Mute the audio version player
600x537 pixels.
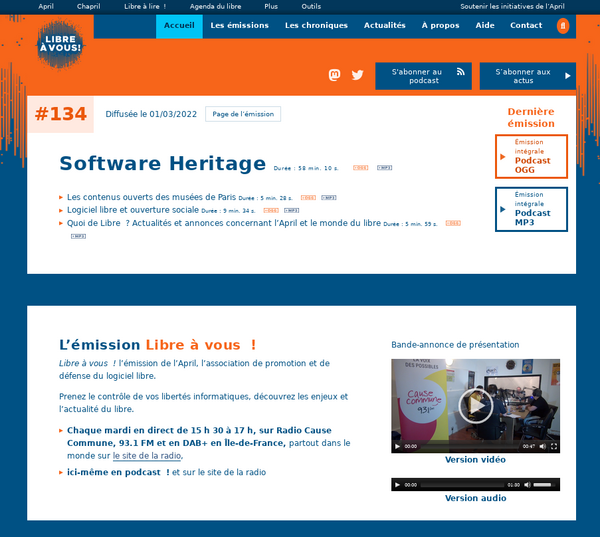[x=526, y=485]
